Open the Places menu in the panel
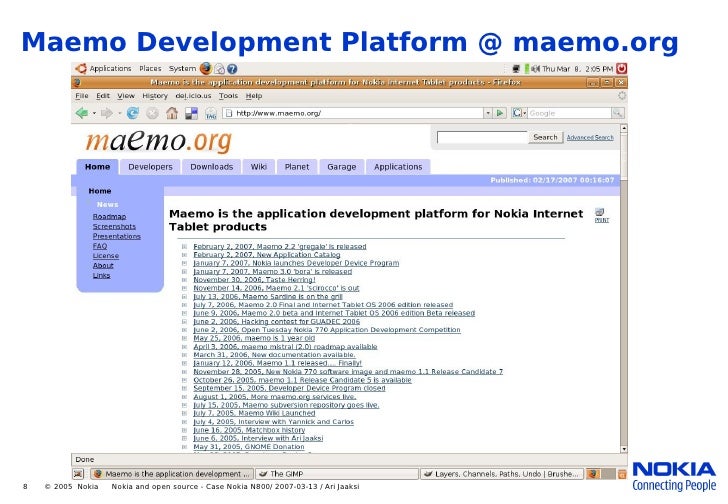 [150, 69]
